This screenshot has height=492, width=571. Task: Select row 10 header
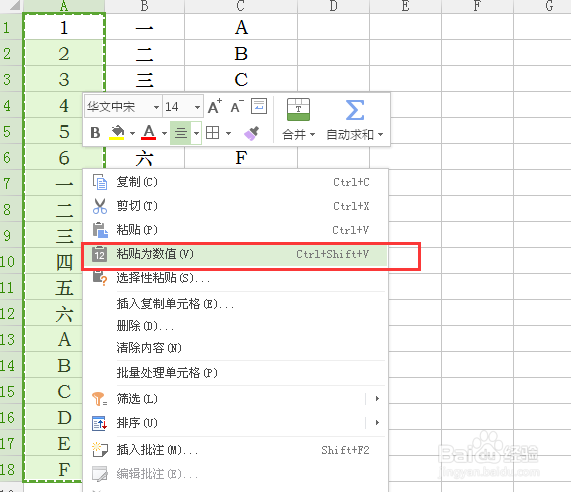coord(11,261)
